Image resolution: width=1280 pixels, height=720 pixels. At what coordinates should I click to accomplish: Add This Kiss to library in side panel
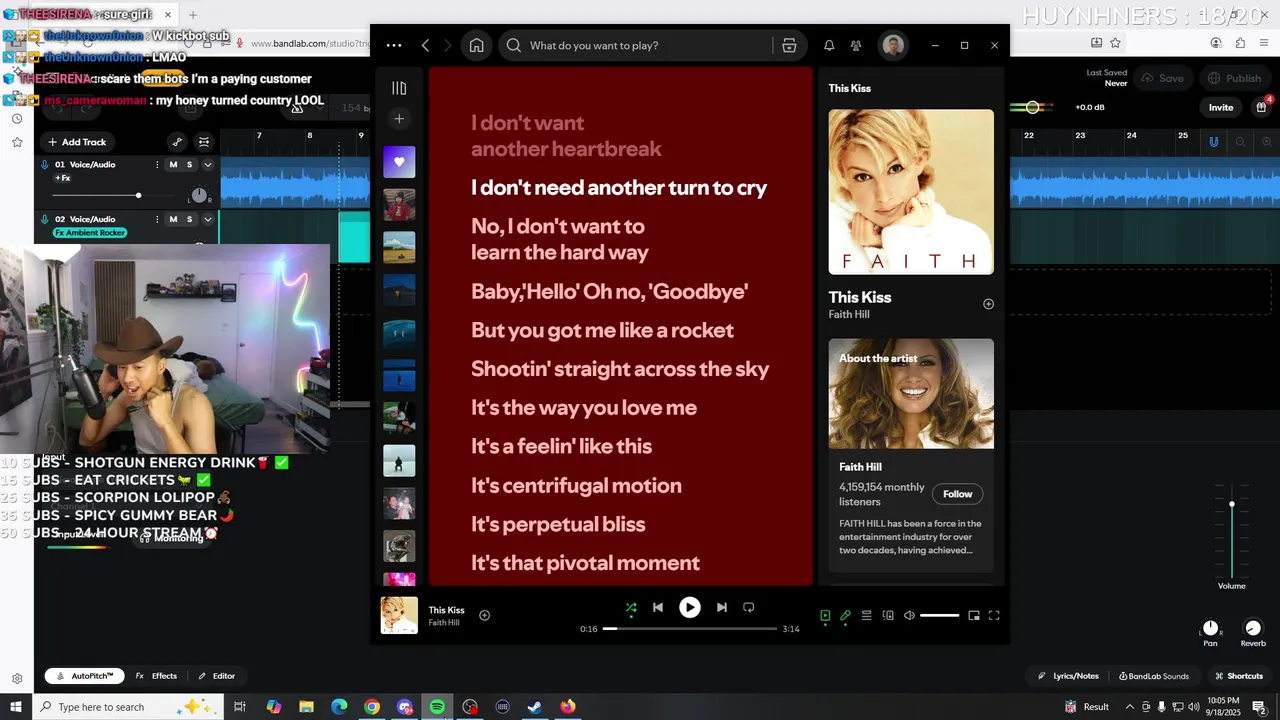tap(988, 304)
